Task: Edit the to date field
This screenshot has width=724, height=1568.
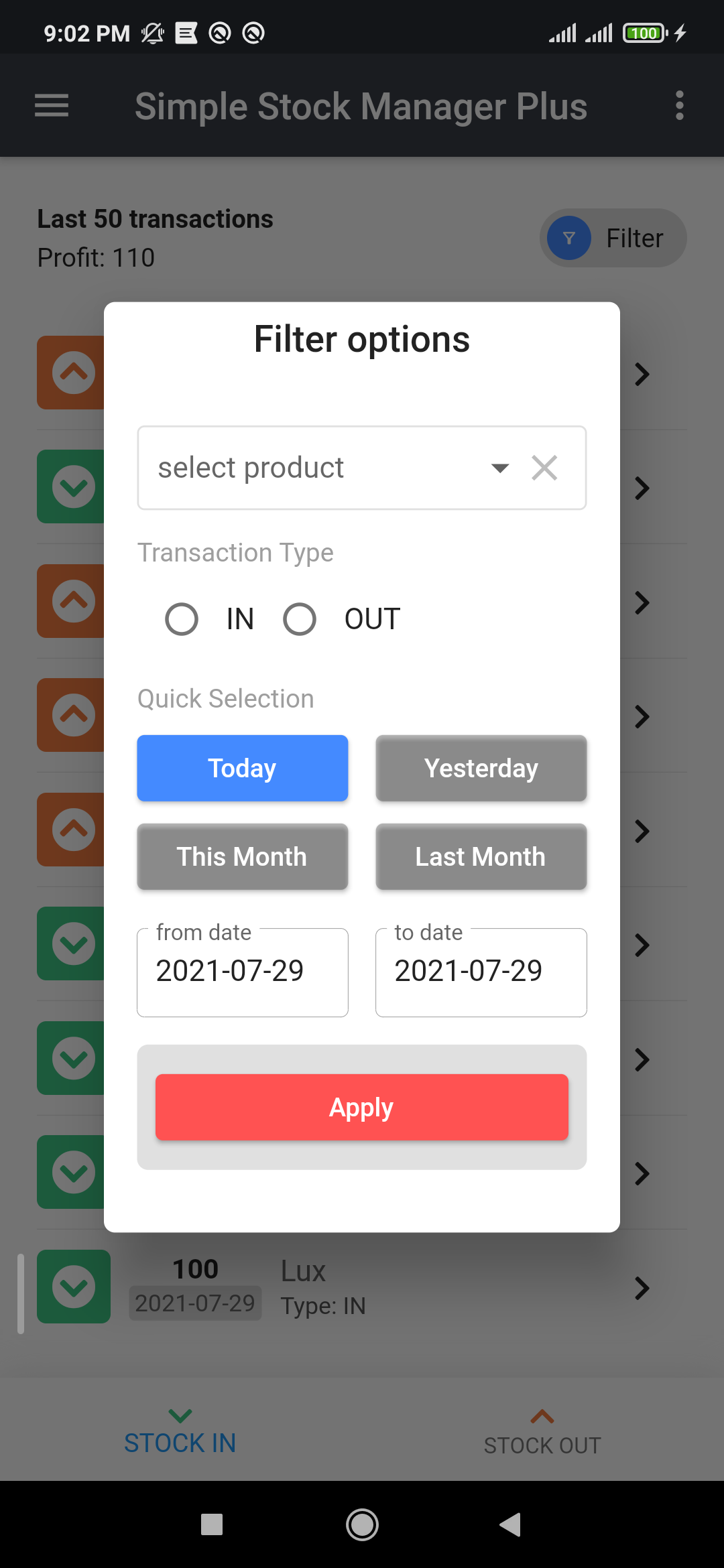Action: 481,972
